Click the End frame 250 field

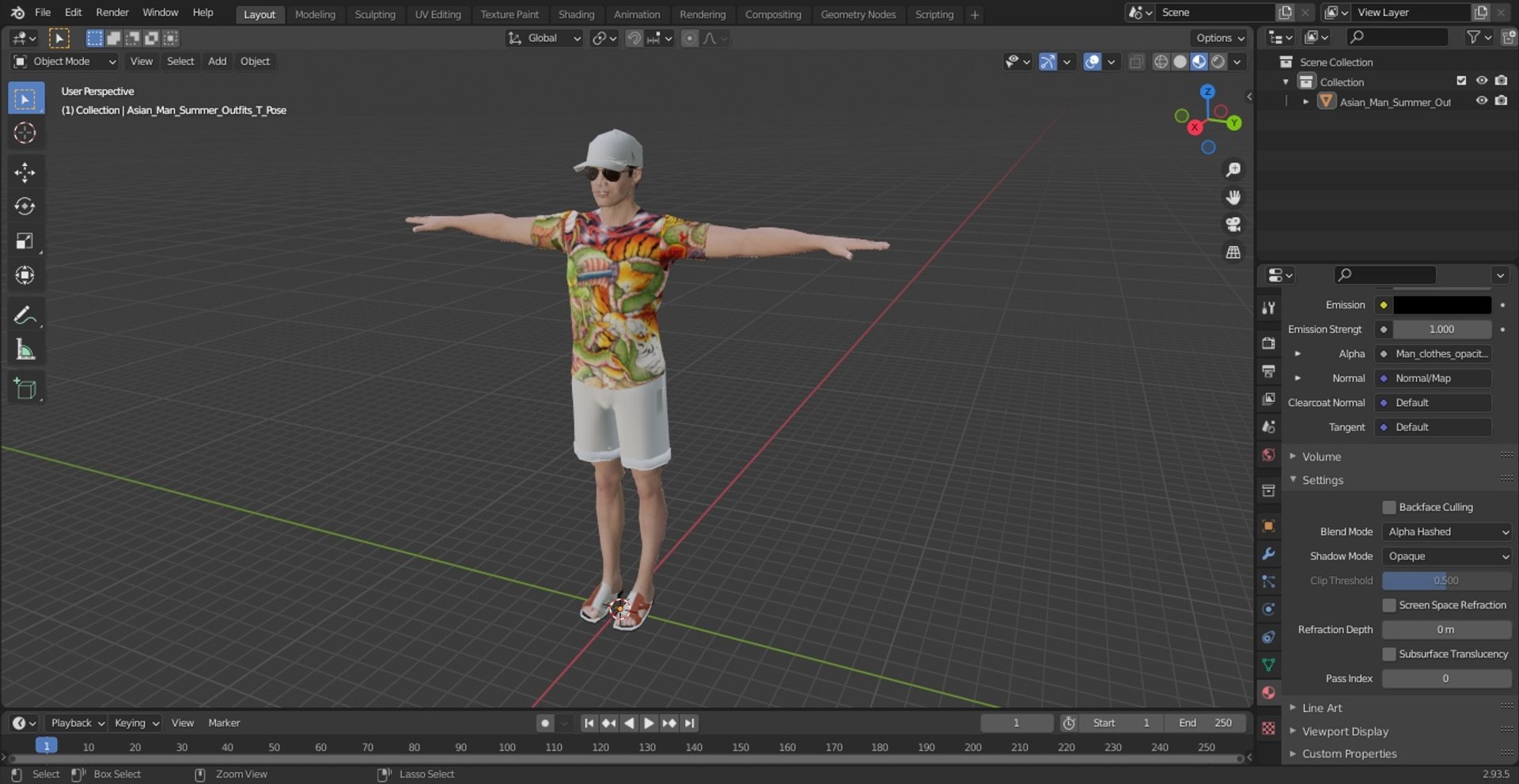(x=1205, y=723)
